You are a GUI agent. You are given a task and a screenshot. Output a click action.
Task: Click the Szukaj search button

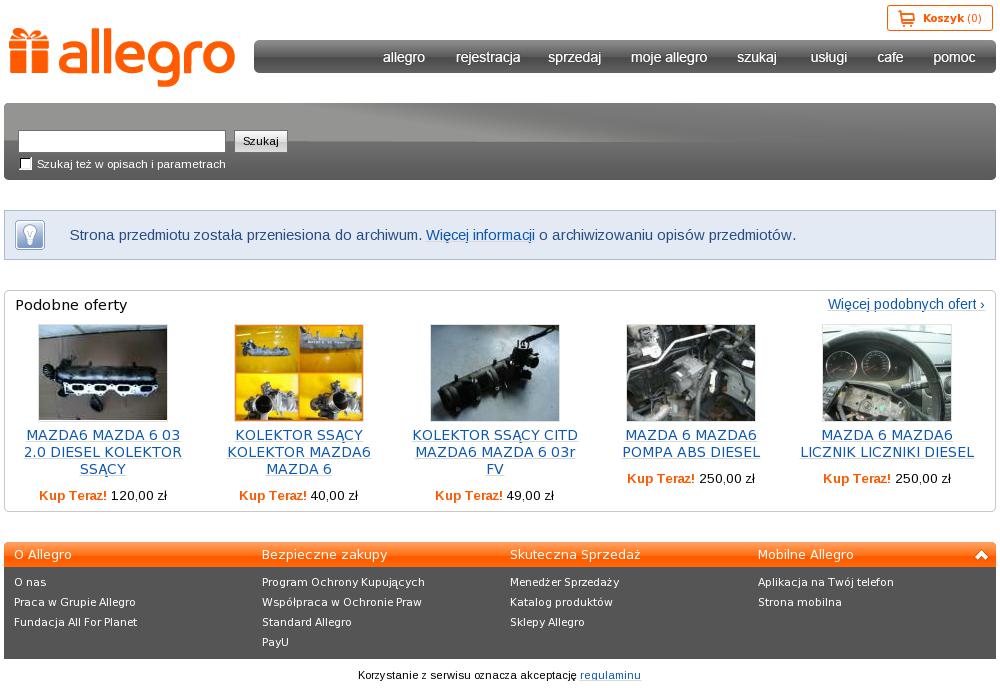[x=261, y=141]
